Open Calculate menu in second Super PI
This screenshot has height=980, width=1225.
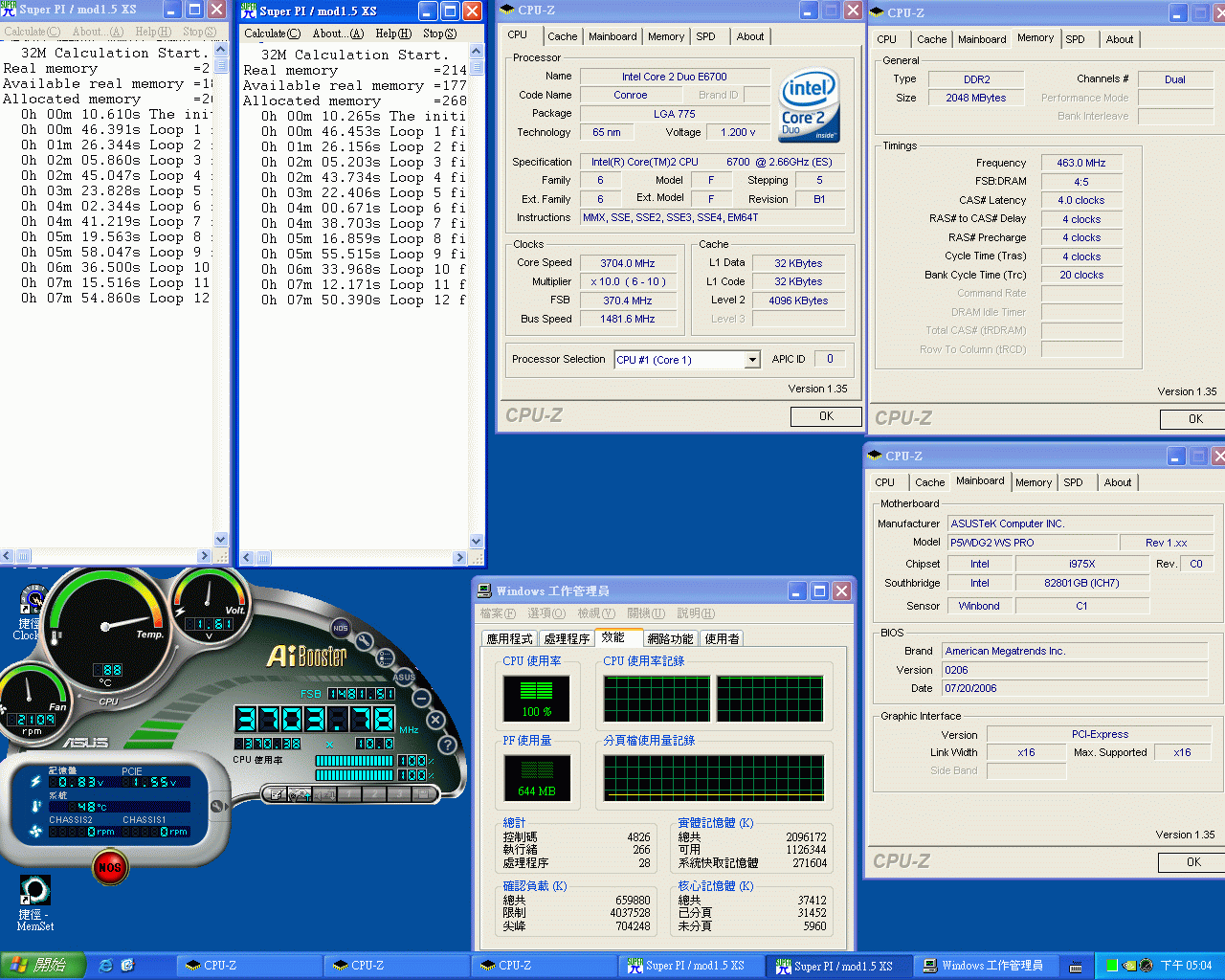[272, 33]
